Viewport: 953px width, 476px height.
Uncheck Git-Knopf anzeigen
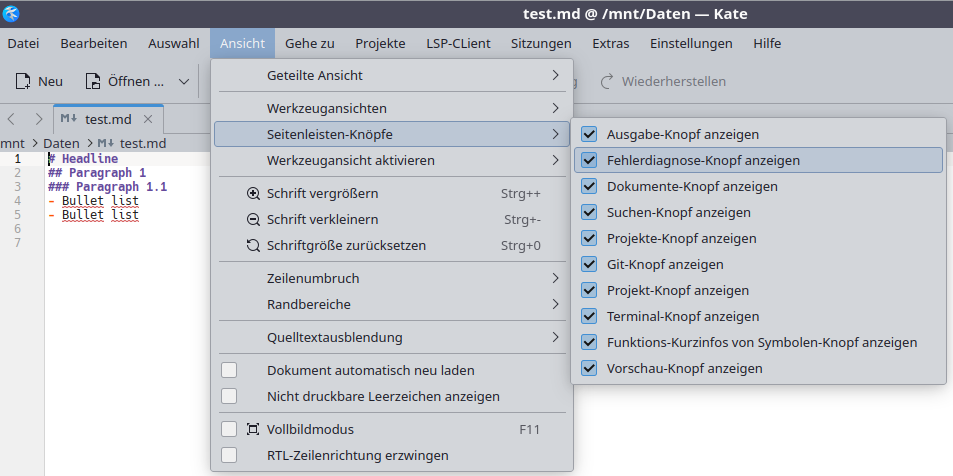(588, 264)
